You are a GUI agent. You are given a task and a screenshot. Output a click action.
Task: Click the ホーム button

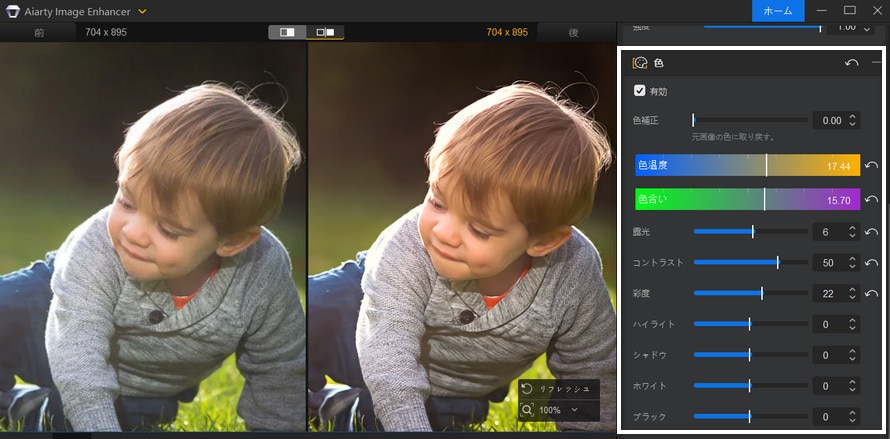tap(778, 11)
